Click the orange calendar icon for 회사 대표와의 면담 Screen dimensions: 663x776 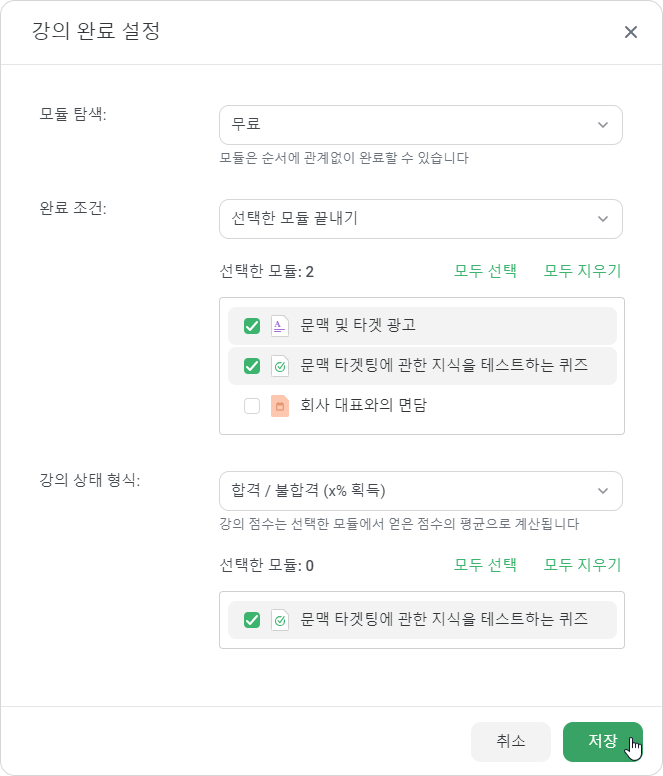280,406
